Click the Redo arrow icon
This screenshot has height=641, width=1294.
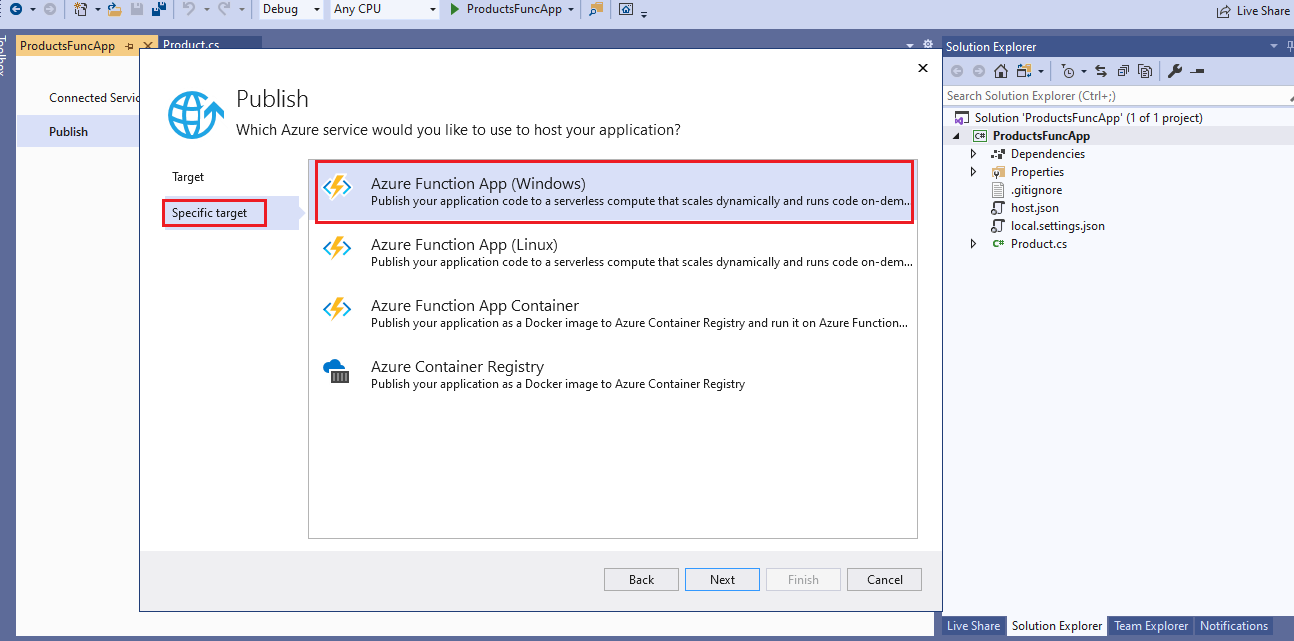coord(224,10)
